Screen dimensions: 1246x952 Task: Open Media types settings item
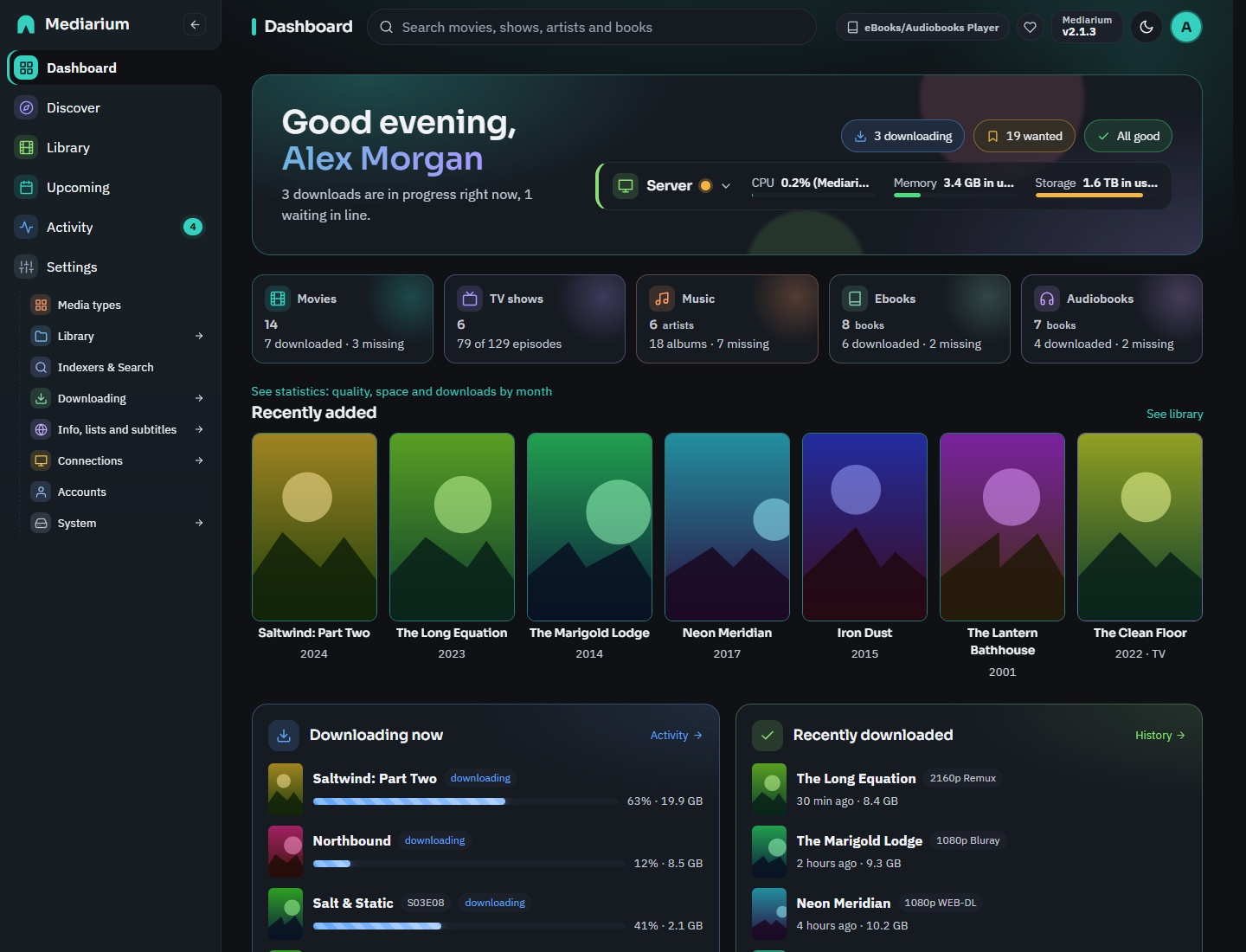(118, 305)
